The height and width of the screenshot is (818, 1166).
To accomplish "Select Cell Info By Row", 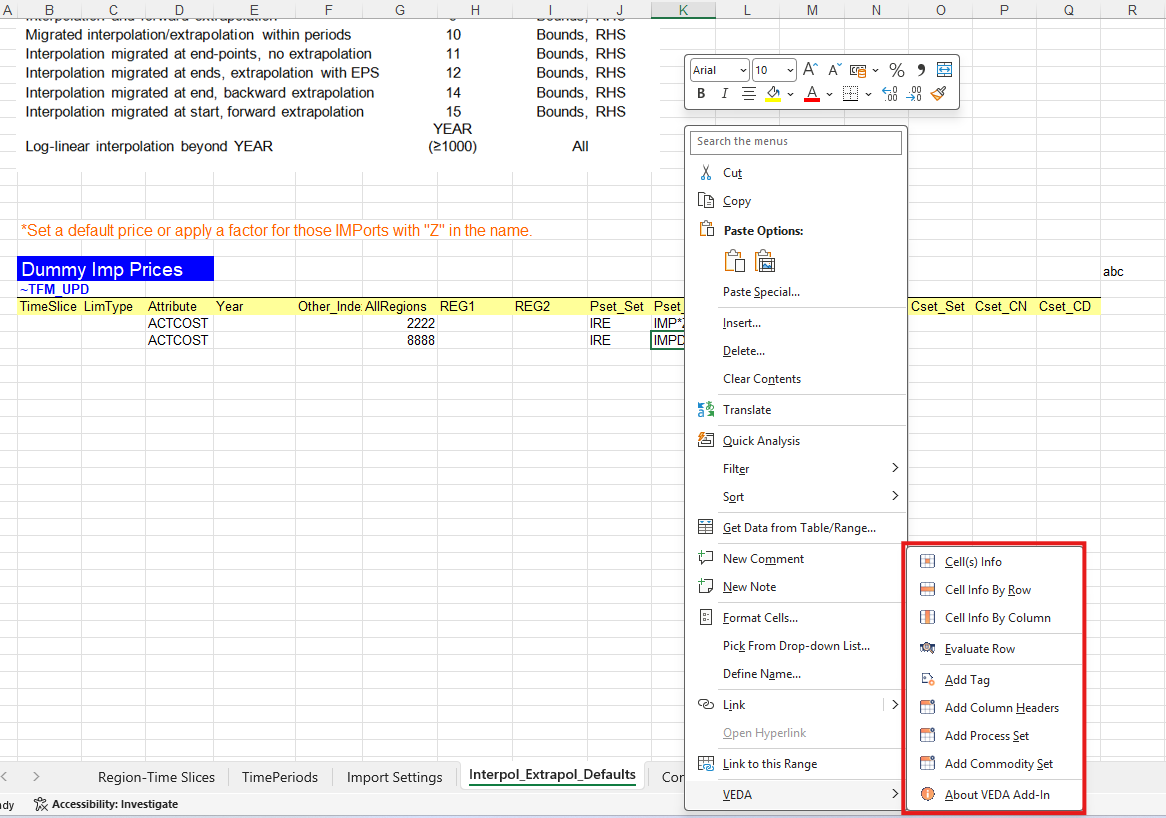I will coord(994,590).
